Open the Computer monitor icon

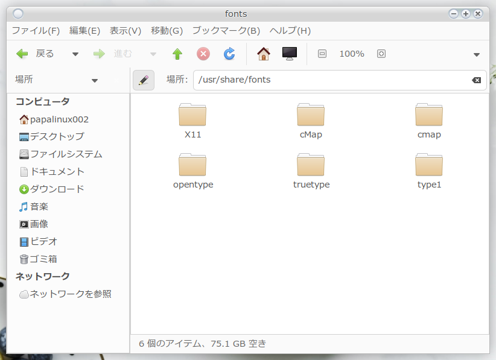[289, 54]
